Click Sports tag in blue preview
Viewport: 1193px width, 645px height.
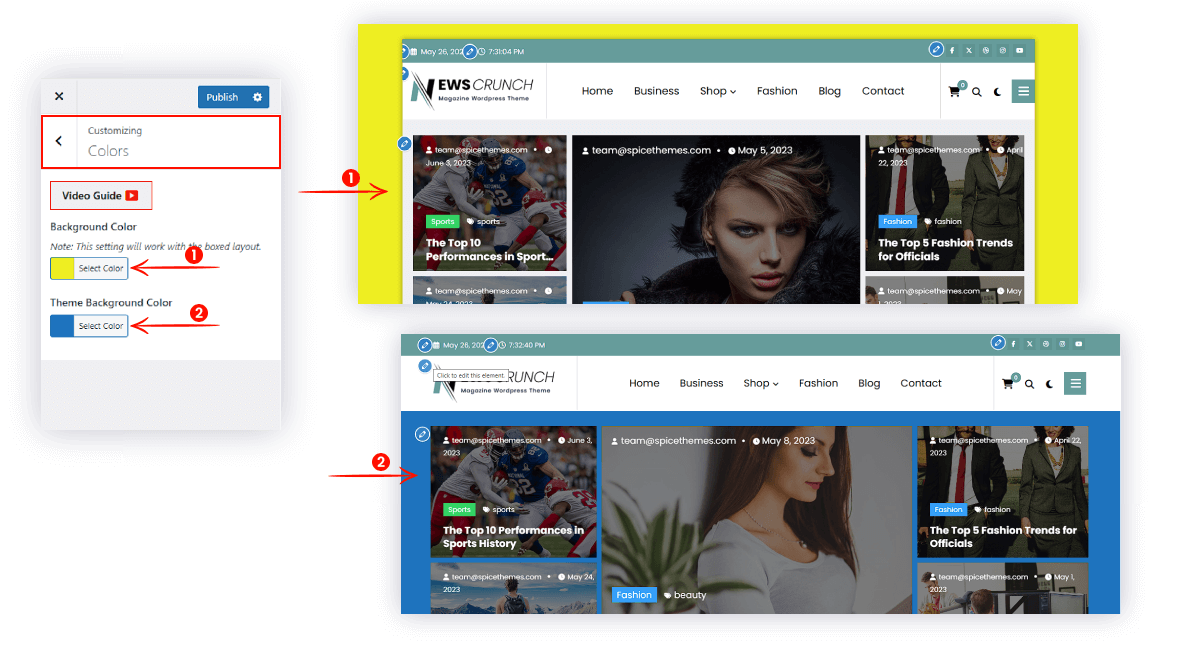459,510
